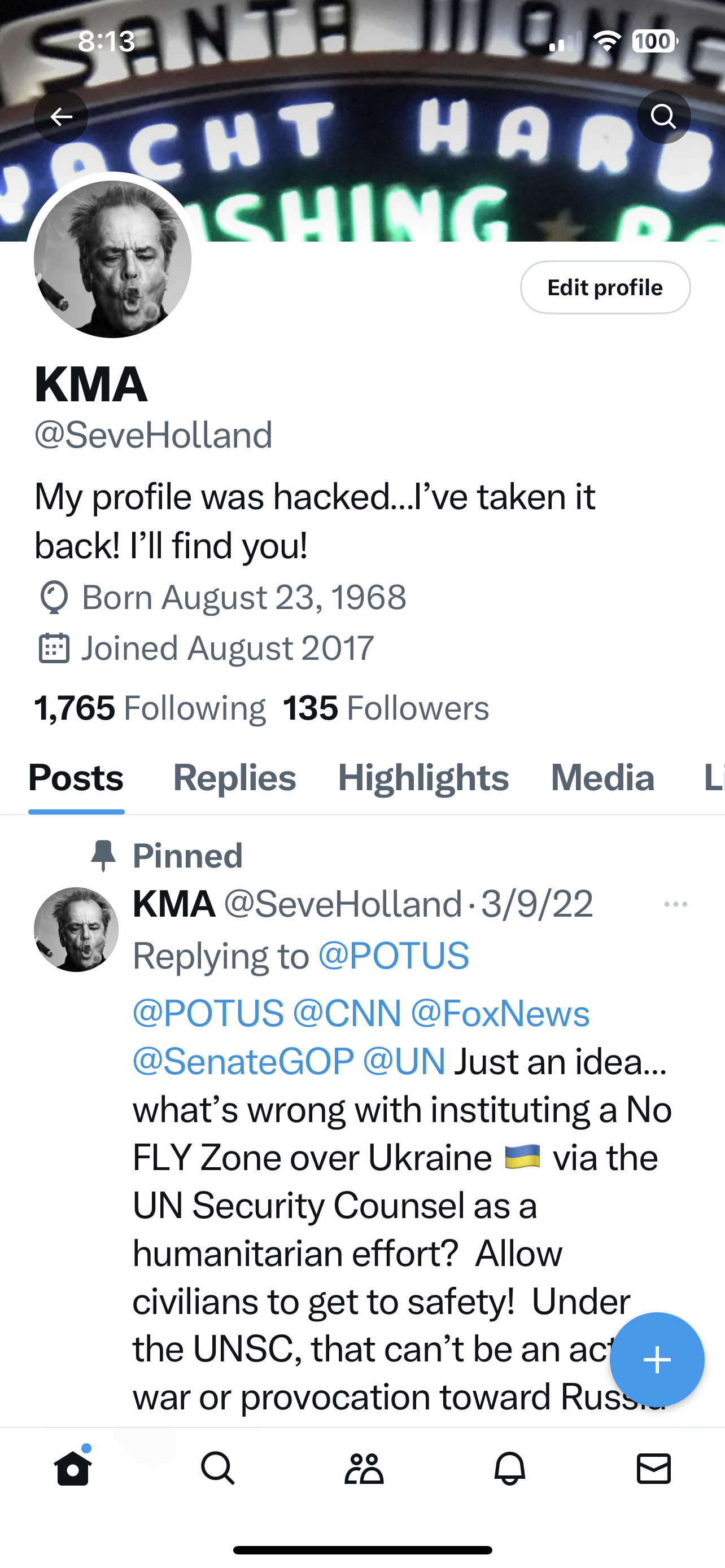725x1568 pixels.
Task: Click the Edit profile button
Action: [x=605, y=287]
